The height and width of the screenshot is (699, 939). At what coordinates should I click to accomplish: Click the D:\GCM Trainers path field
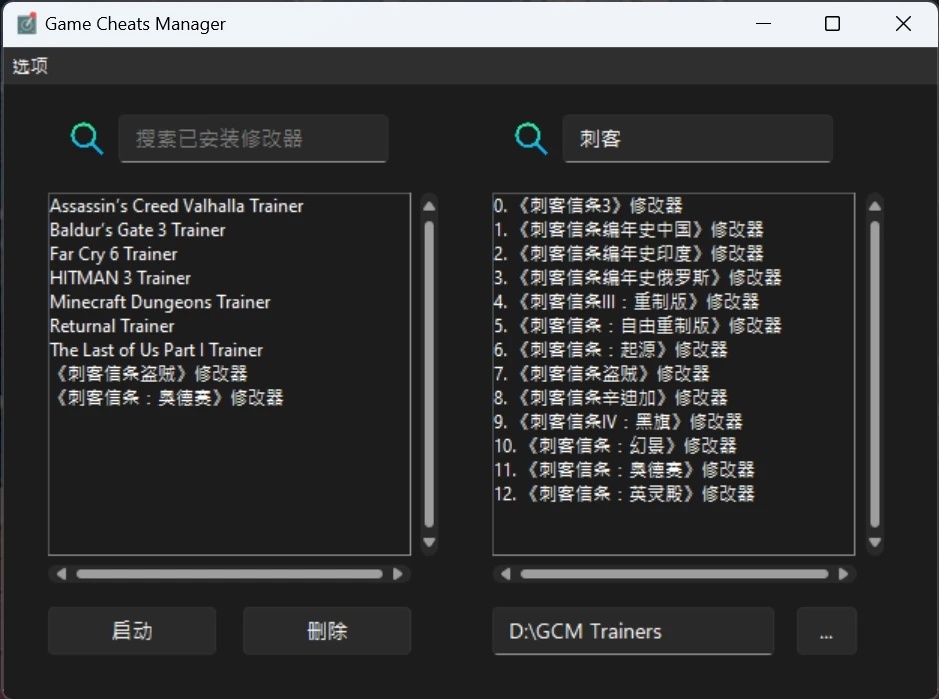[633, 631]
